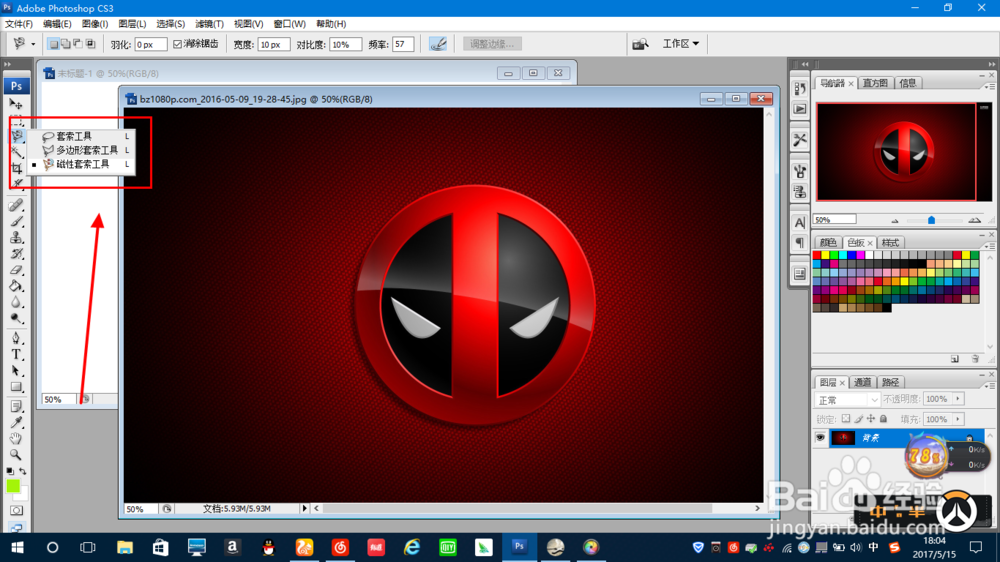Select the Magic Wand tool
1000x562 pixels.
pyautogui.click(x=17, y=152)
